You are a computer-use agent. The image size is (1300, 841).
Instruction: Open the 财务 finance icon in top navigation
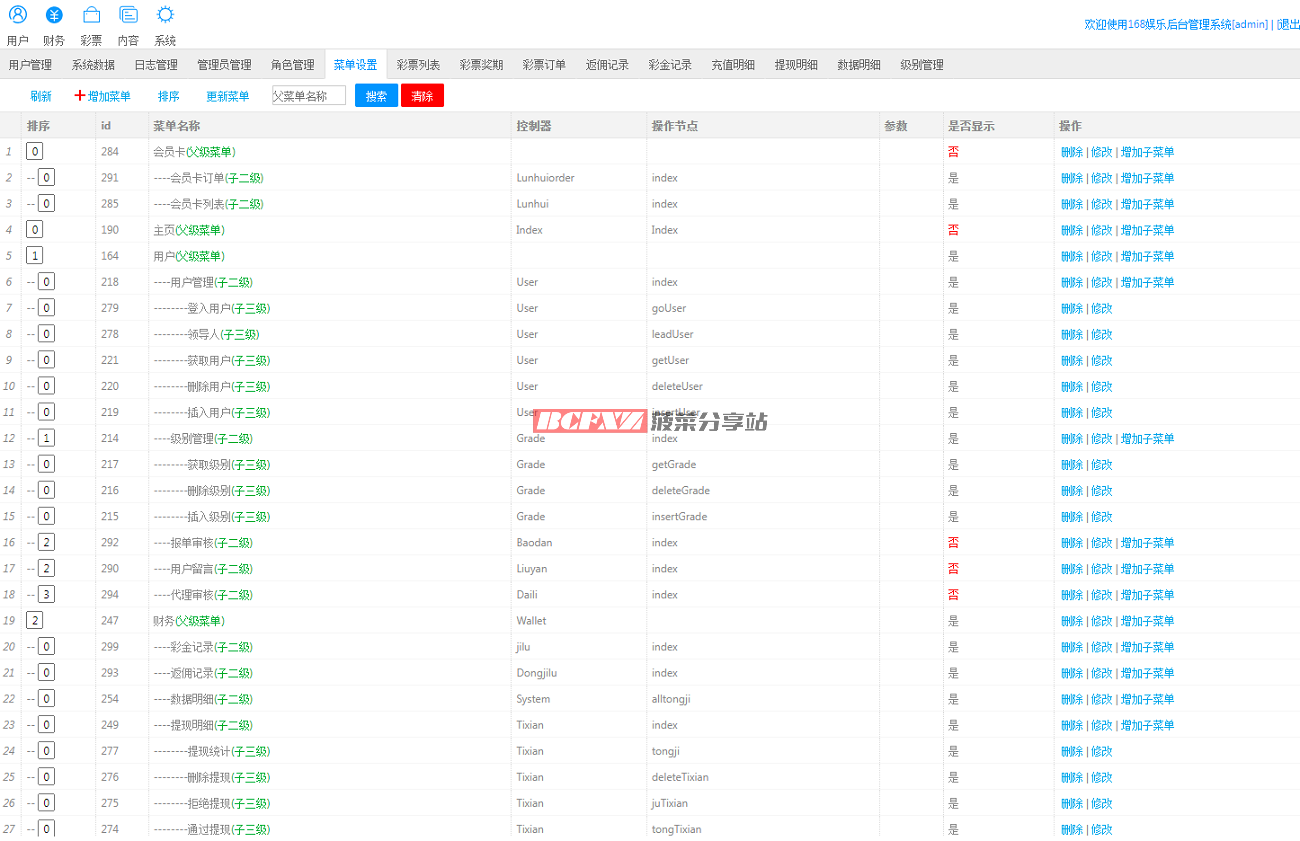[x=54, y=15]
